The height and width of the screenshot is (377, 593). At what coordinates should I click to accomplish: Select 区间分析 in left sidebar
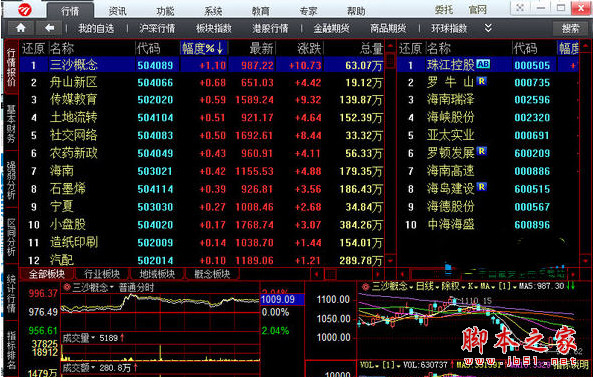click(x=11, y=237)
